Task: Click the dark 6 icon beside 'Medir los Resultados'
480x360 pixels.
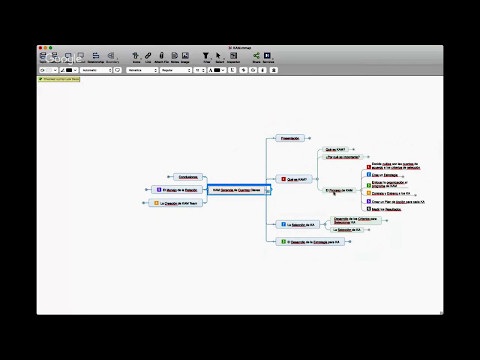Action: tap(369, 209)
